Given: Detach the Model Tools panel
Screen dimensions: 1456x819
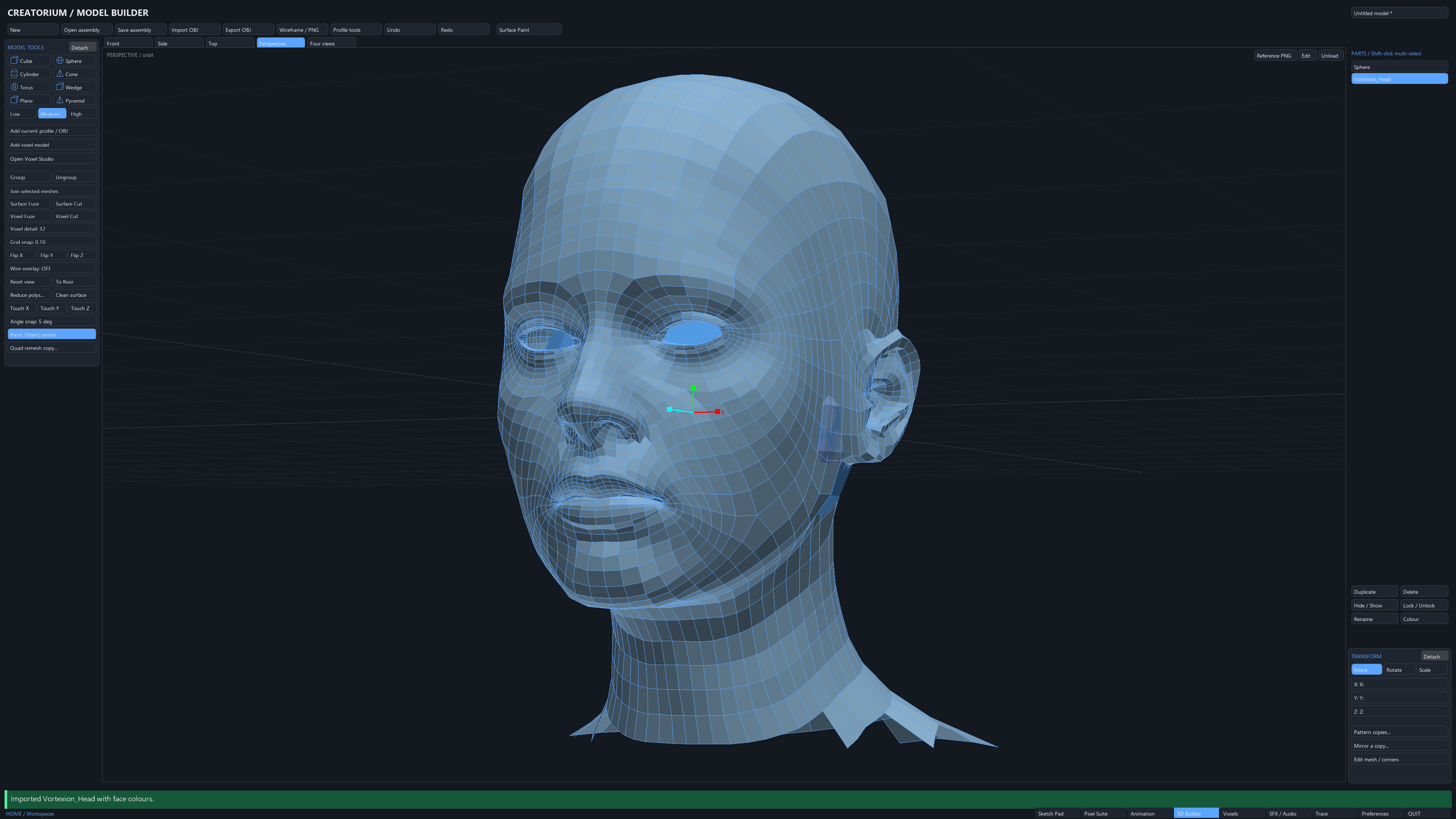Looking at the screenshot, I should (x=83, y=47).
